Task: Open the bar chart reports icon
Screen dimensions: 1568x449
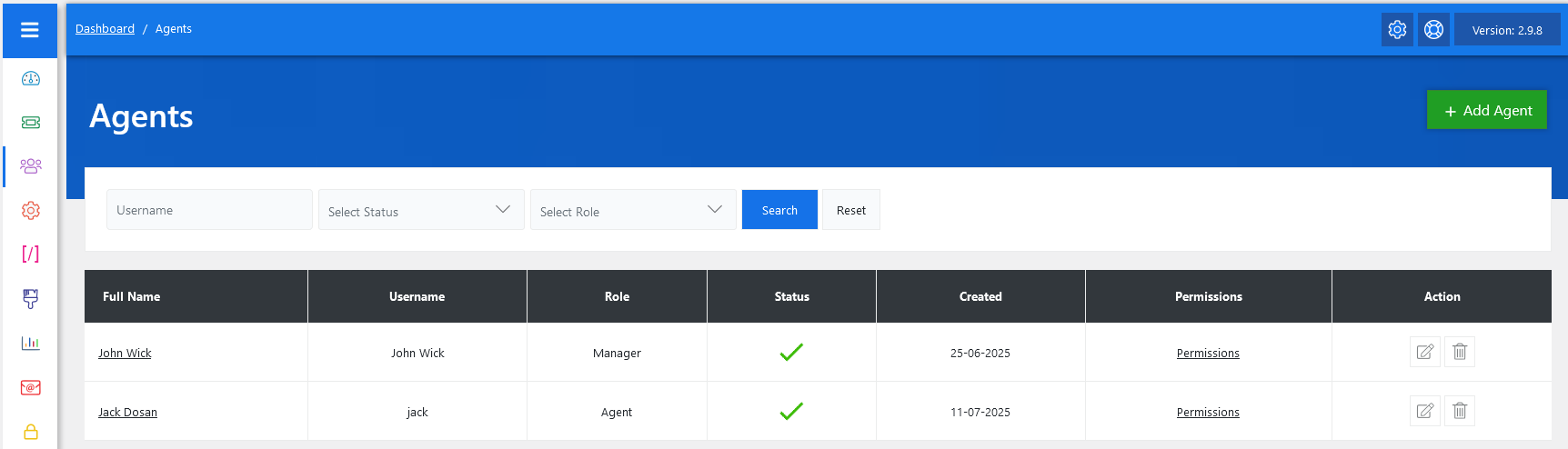Action: pos(30,343)
